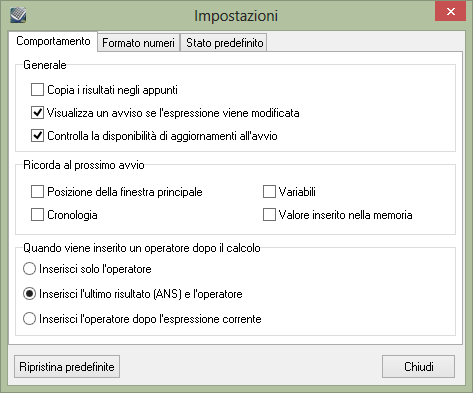This screenshot has height=393, width=473.
Task: Click the Generale group label
Action: (x=45, y=65)
